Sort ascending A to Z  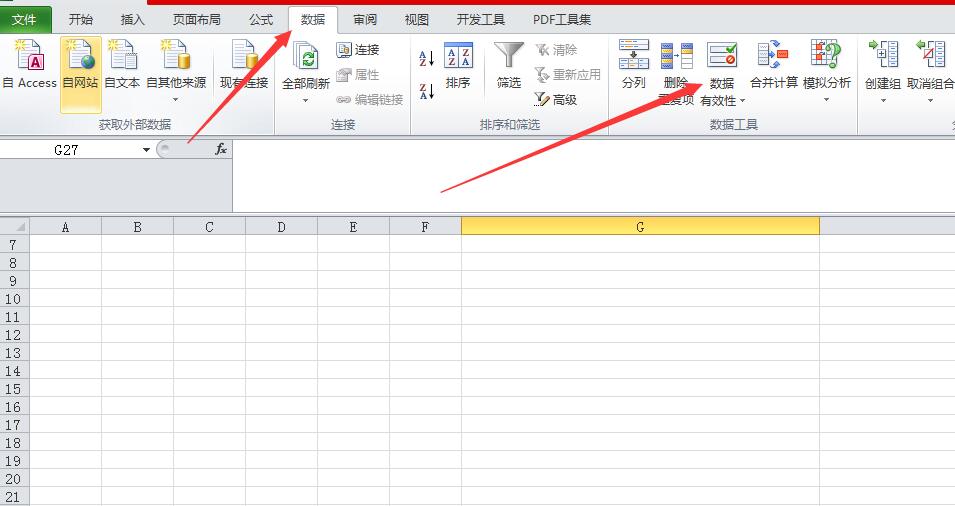(x=426, y=58)
